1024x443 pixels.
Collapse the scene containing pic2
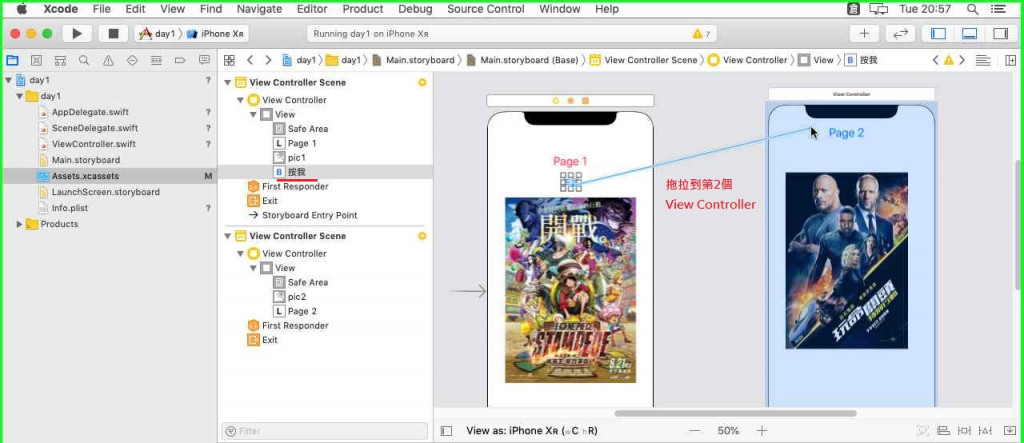click(227, 236)
